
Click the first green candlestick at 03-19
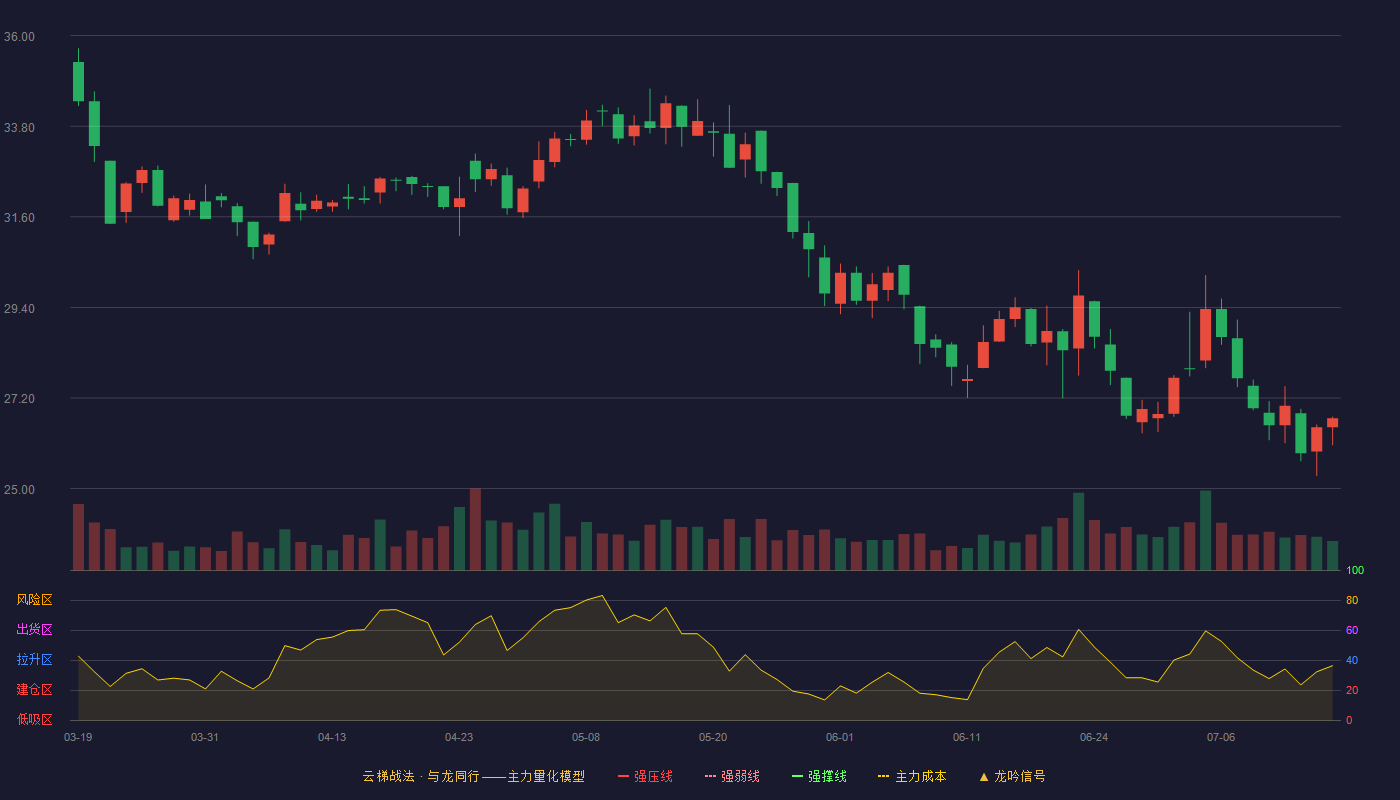[x=78, y=81]
